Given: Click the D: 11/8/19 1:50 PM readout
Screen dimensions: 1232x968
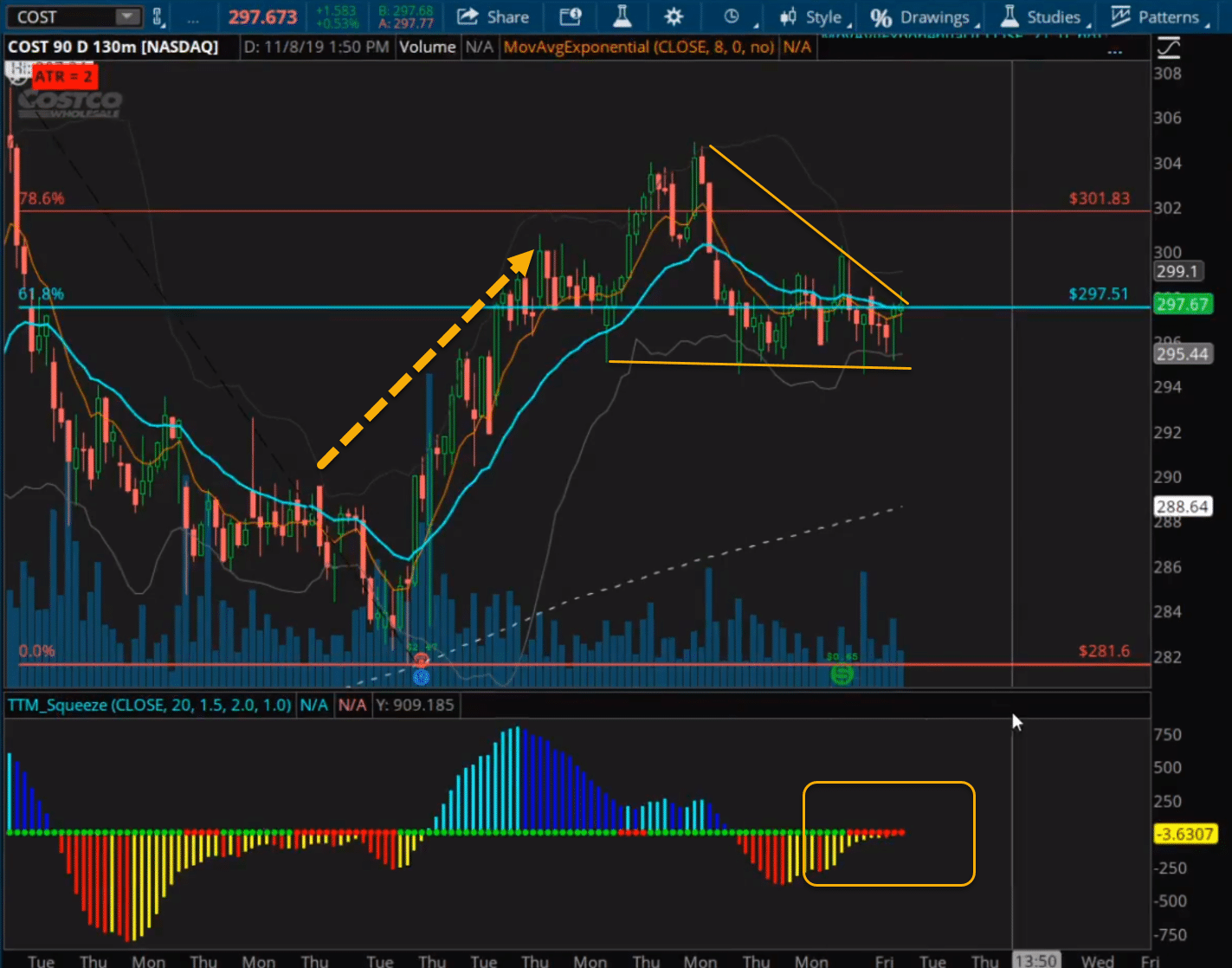Looking at the screenshot, I should 316,47.
